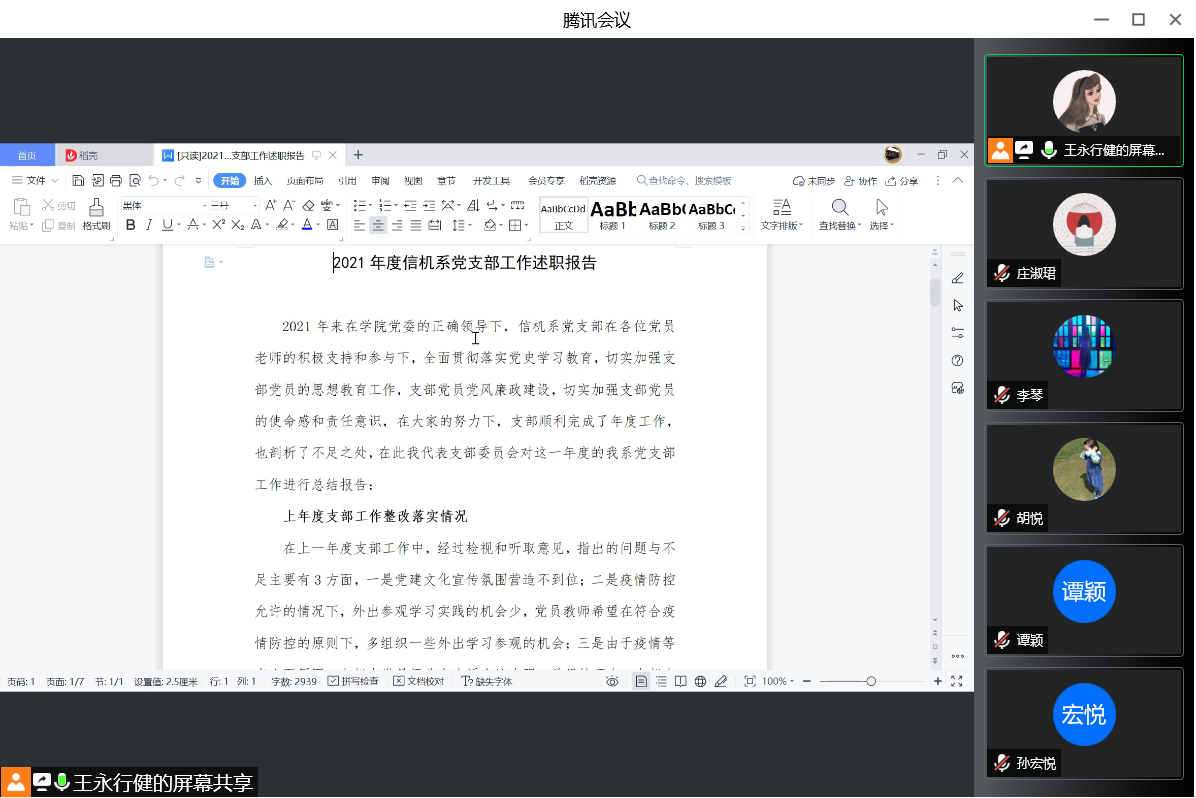This screenshot has width=1196, height=798.
Task: Select the center alignment icon
Action: click(x=378, y=225)
